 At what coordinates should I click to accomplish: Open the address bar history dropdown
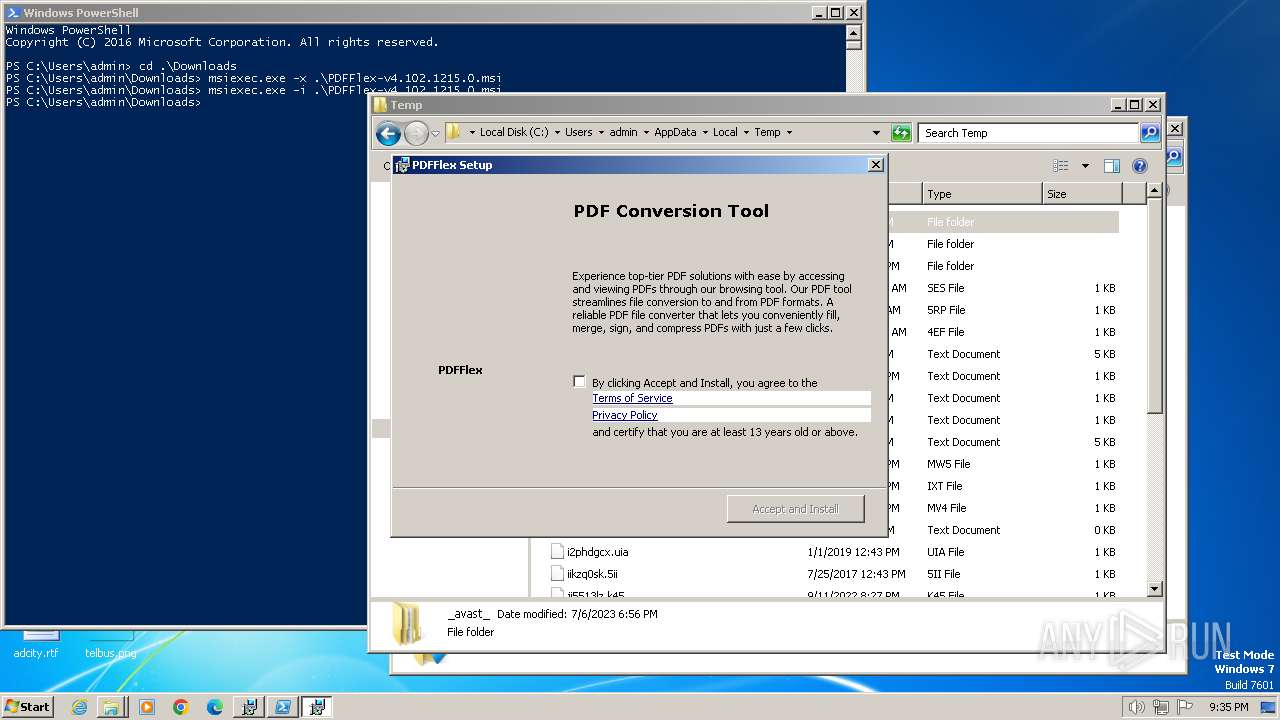[x=876, y=133]
